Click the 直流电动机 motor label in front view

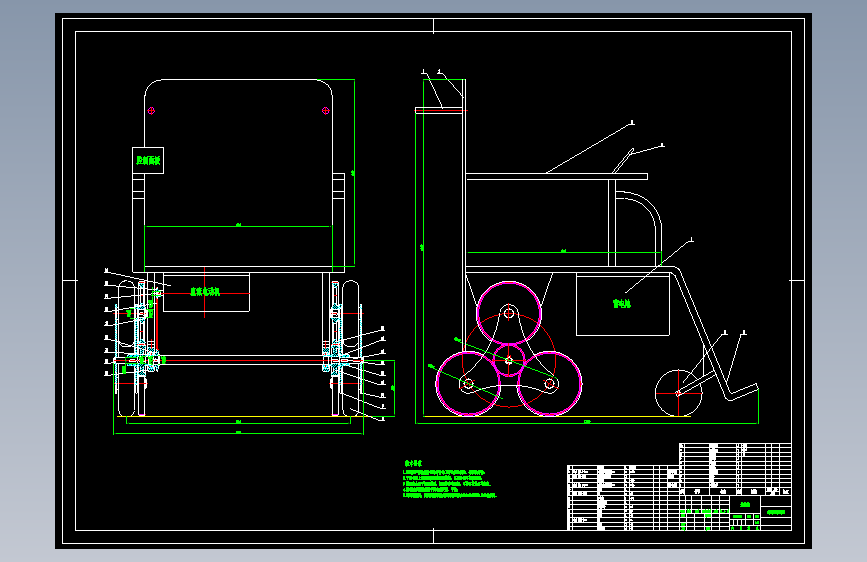(x=205, y=292)
